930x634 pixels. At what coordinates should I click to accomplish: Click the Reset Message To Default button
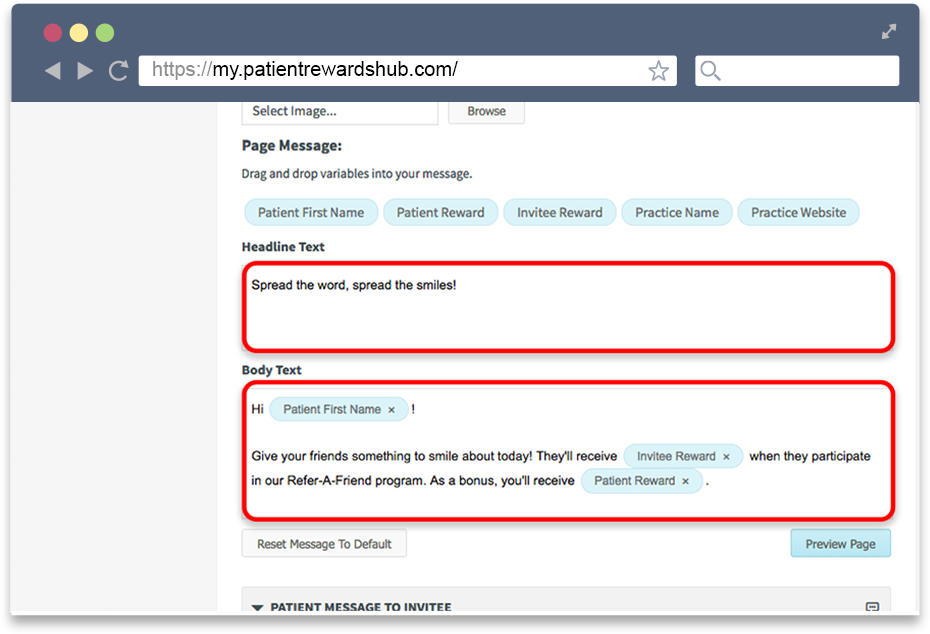(x=324, y=543)
